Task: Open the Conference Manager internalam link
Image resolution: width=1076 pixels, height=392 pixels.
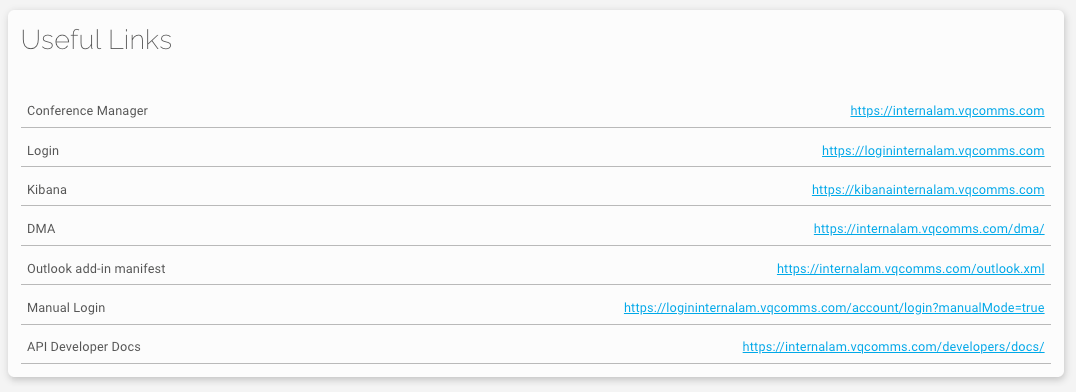Action: point(947,111)
